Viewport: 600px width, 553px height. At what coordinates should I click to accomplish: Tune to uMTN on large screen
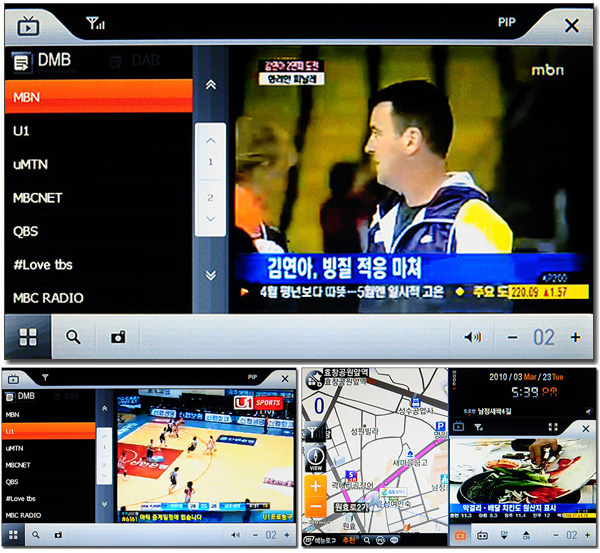click(x=98, y=164)
